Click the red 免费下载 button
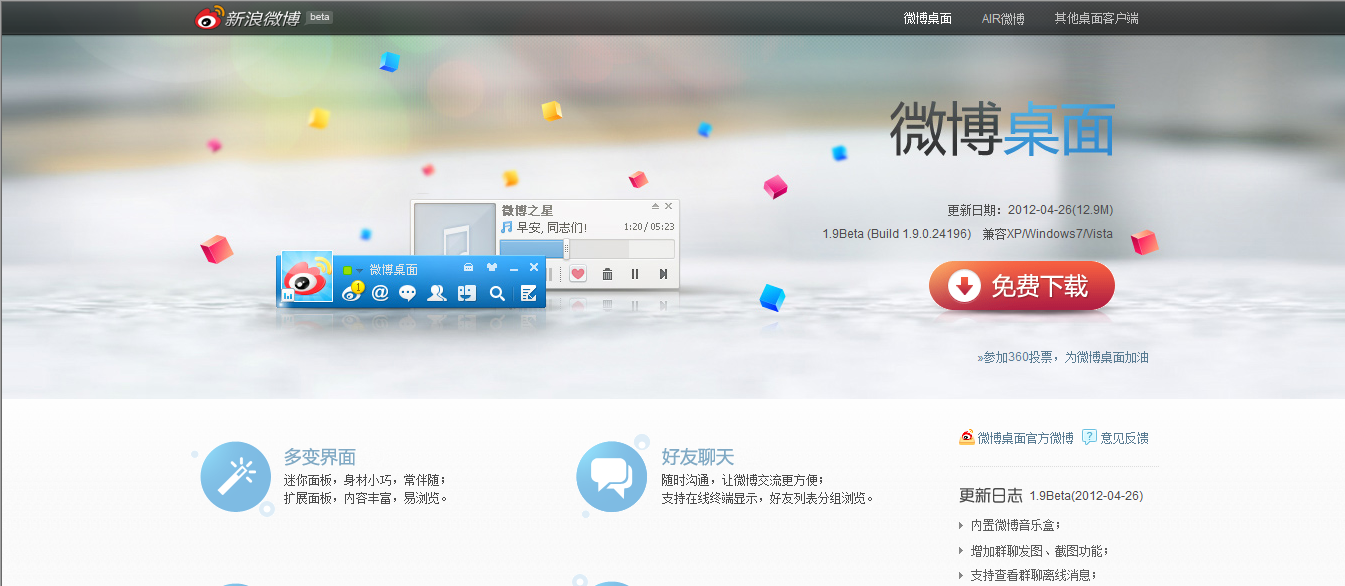 tap(1021, 287)
